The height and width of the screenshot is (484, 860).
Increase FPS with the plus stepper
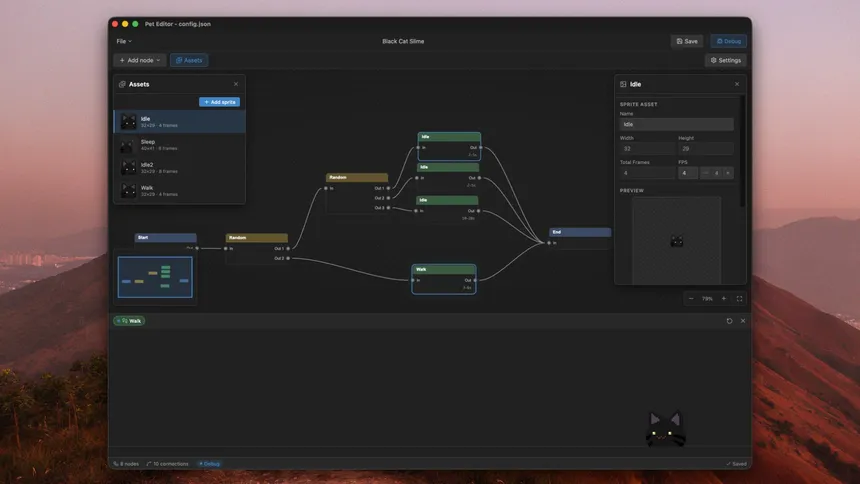(728, 173)
